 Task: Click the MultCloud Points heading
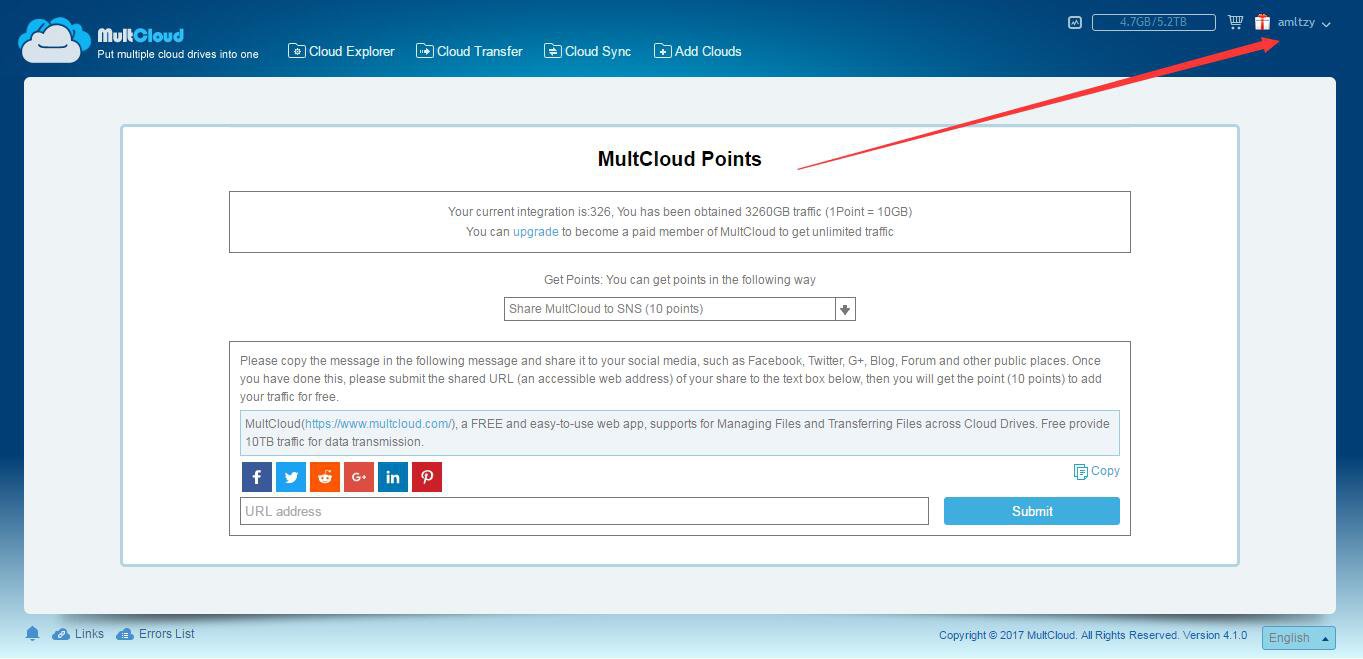(x=679, y=159)
